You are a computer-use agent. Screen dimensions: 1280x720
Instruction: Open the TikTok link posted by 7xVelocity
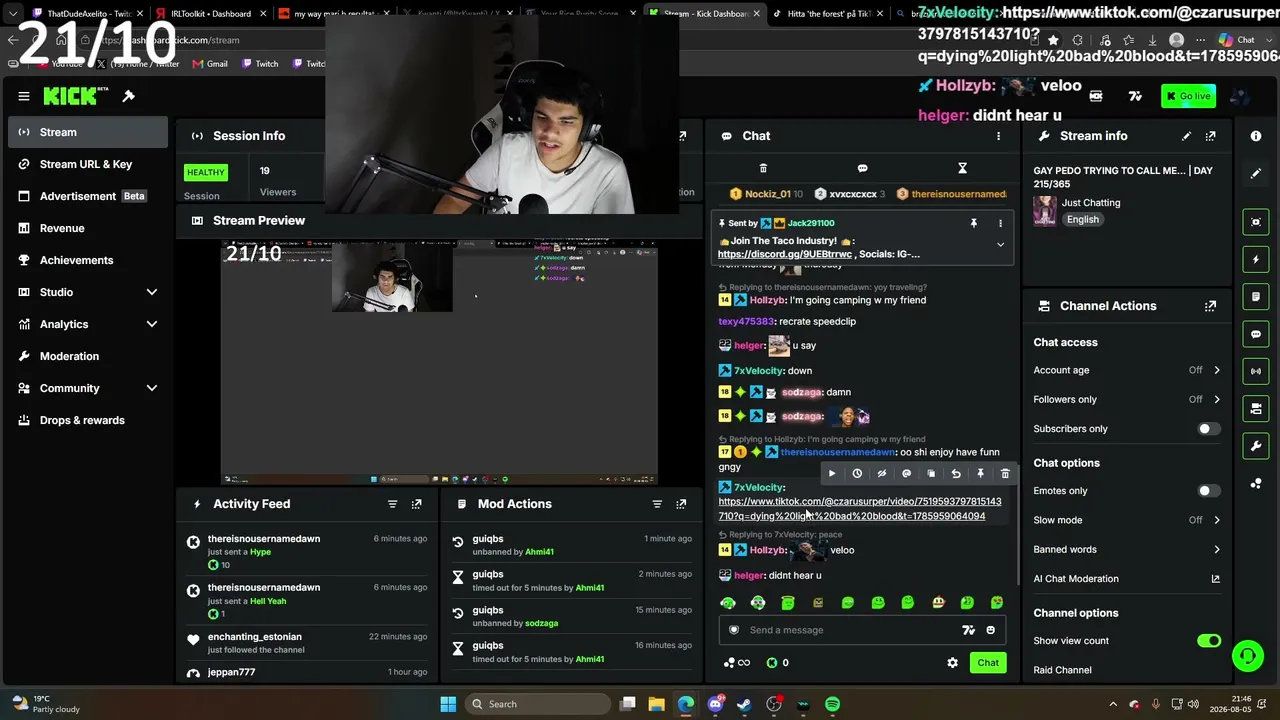click(x=859, y=509)
